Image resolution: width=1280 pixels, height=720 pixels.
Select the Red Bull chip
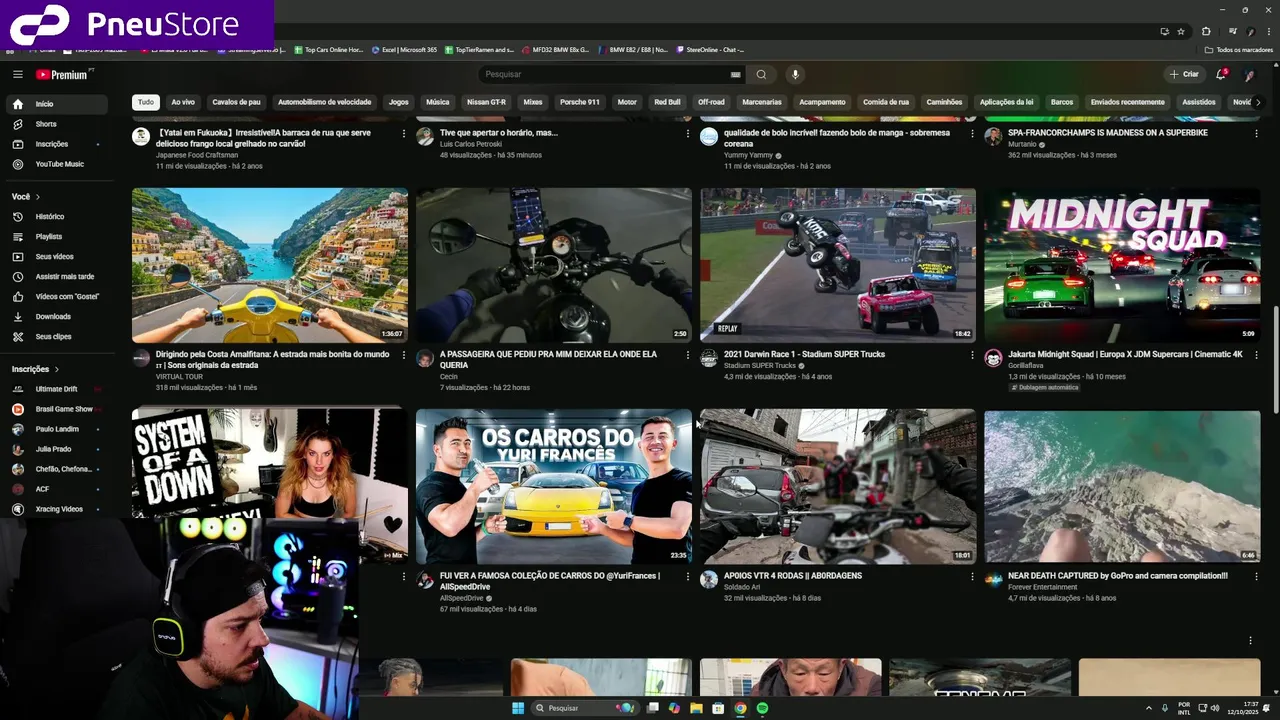[667, 102]
